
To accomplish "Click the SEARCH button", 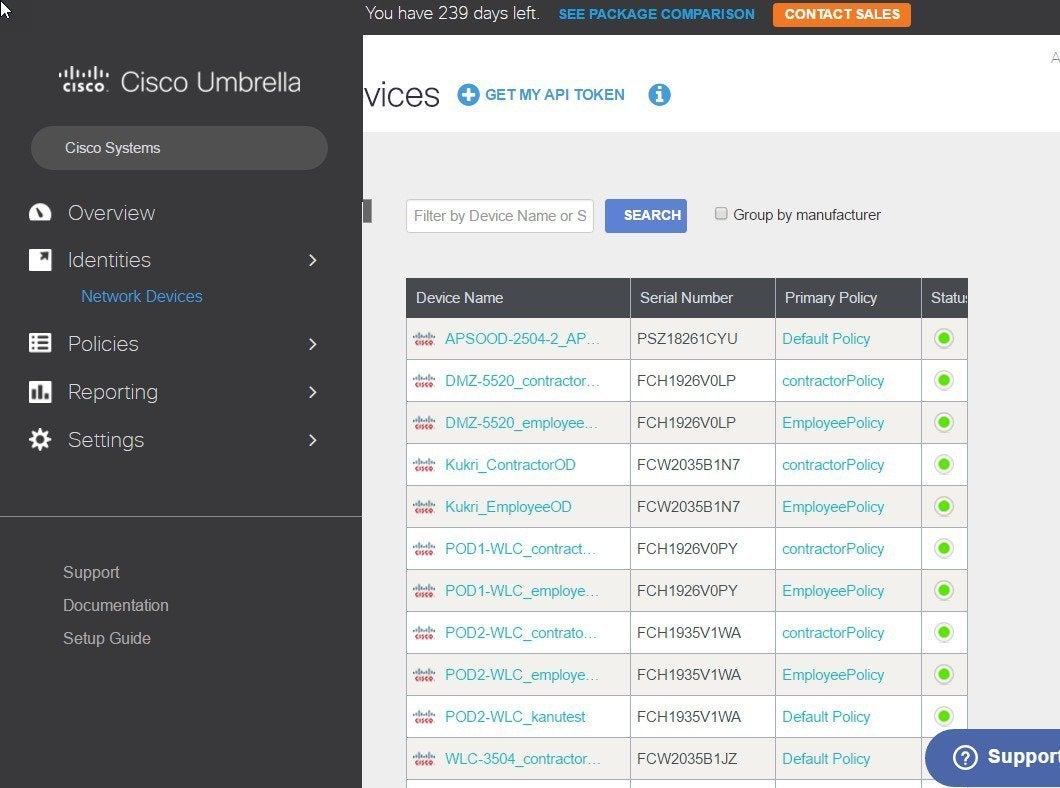I will (x=646, y=216).
